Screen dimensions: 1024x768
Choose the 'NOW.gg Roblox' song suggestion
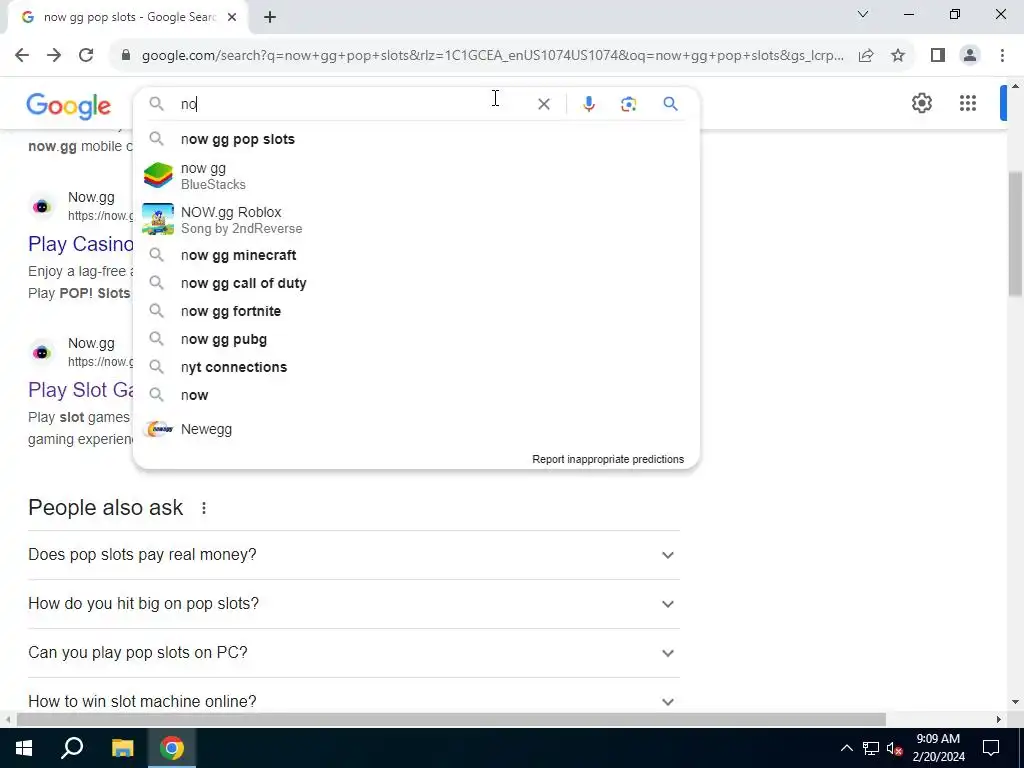(x=416, y=219)
